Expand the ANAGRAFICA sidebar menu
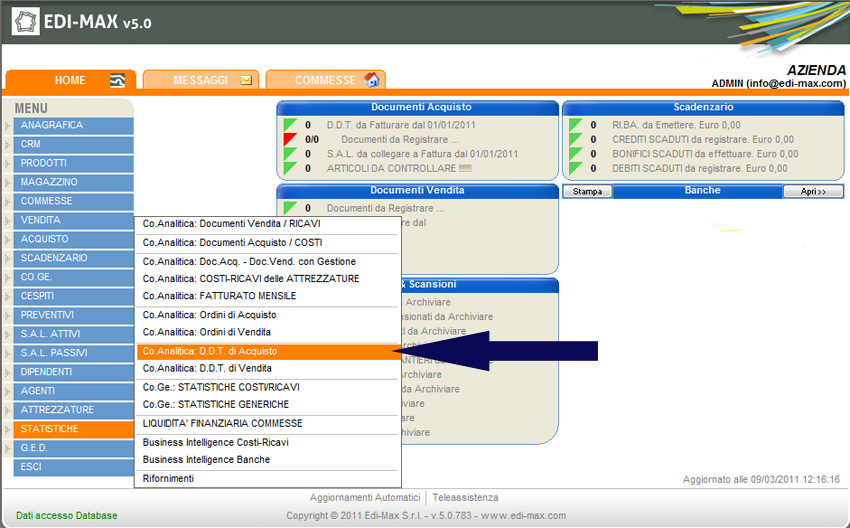This screenshot has height=528, width=850. pos(52,126)
